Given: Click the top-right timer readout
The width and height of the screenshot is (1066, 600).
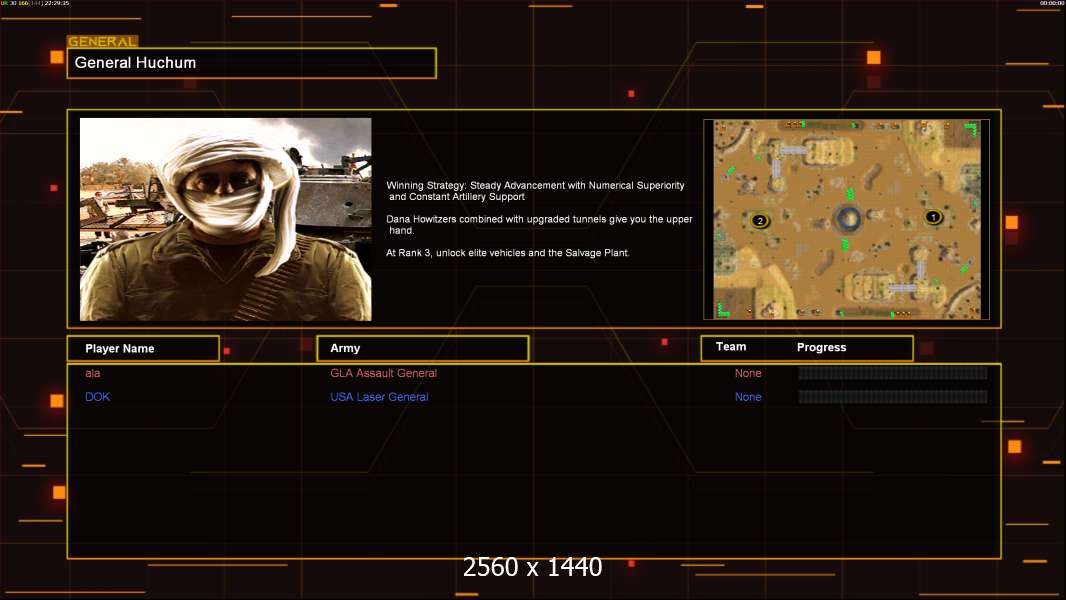Looking at the screenshot, I should (1052, 3).
